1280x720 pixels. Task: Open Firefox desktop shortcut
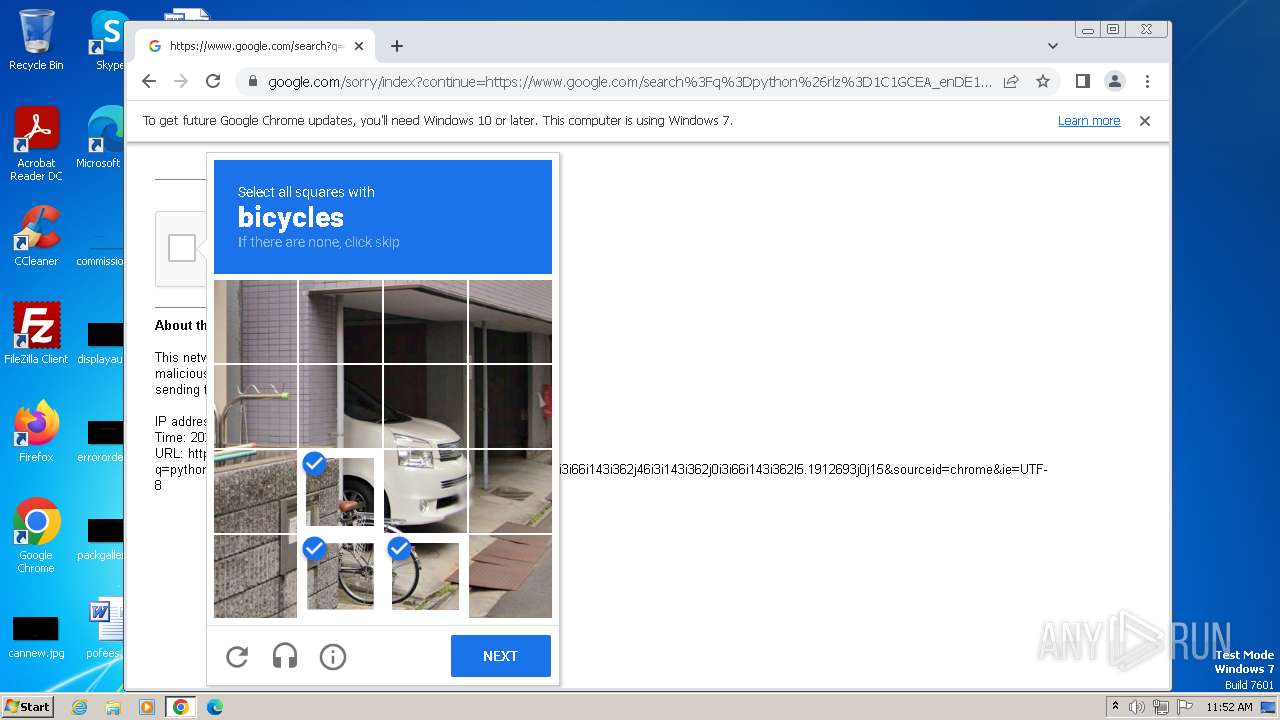[36, 432]
